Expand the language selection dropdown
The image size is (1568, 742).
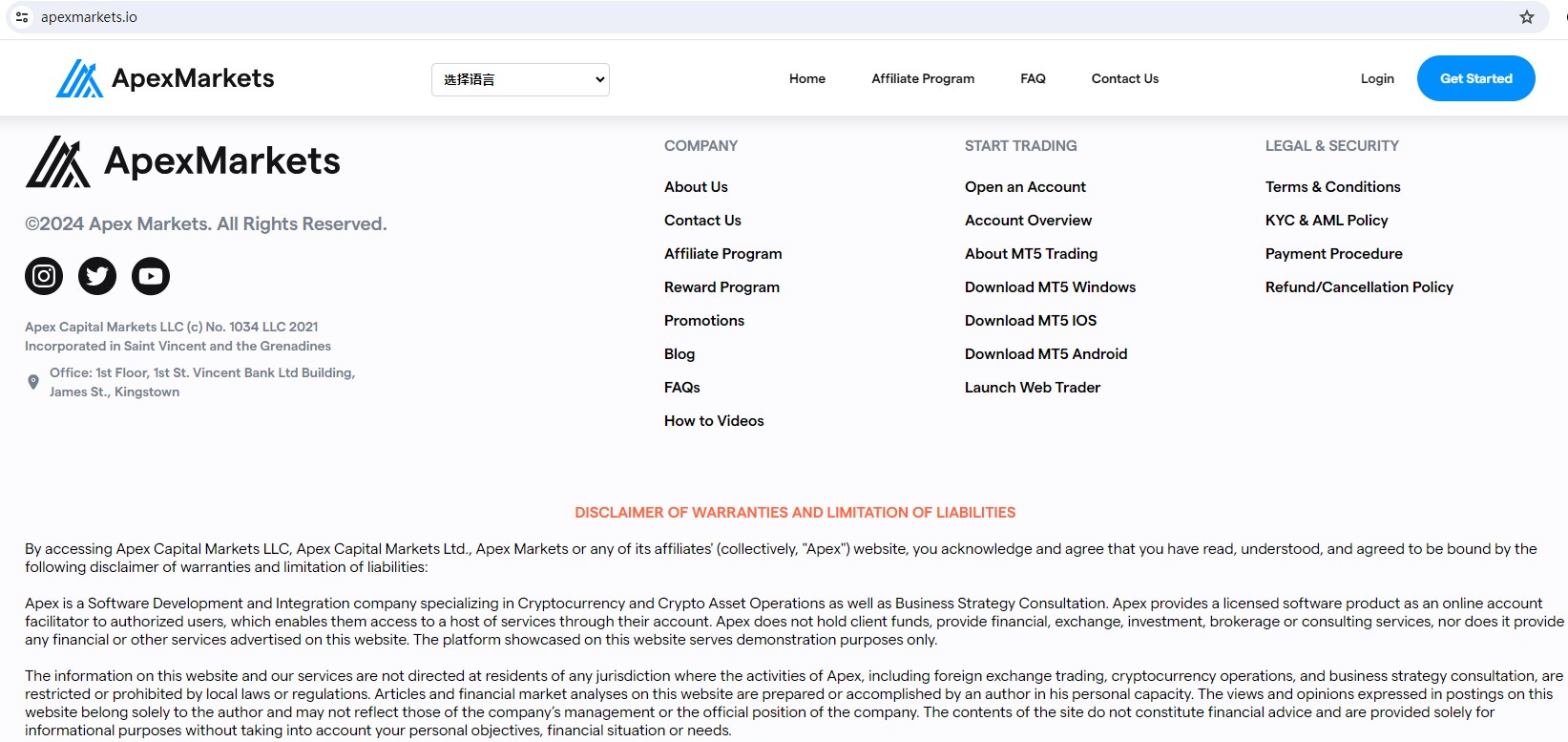point(520,79)
